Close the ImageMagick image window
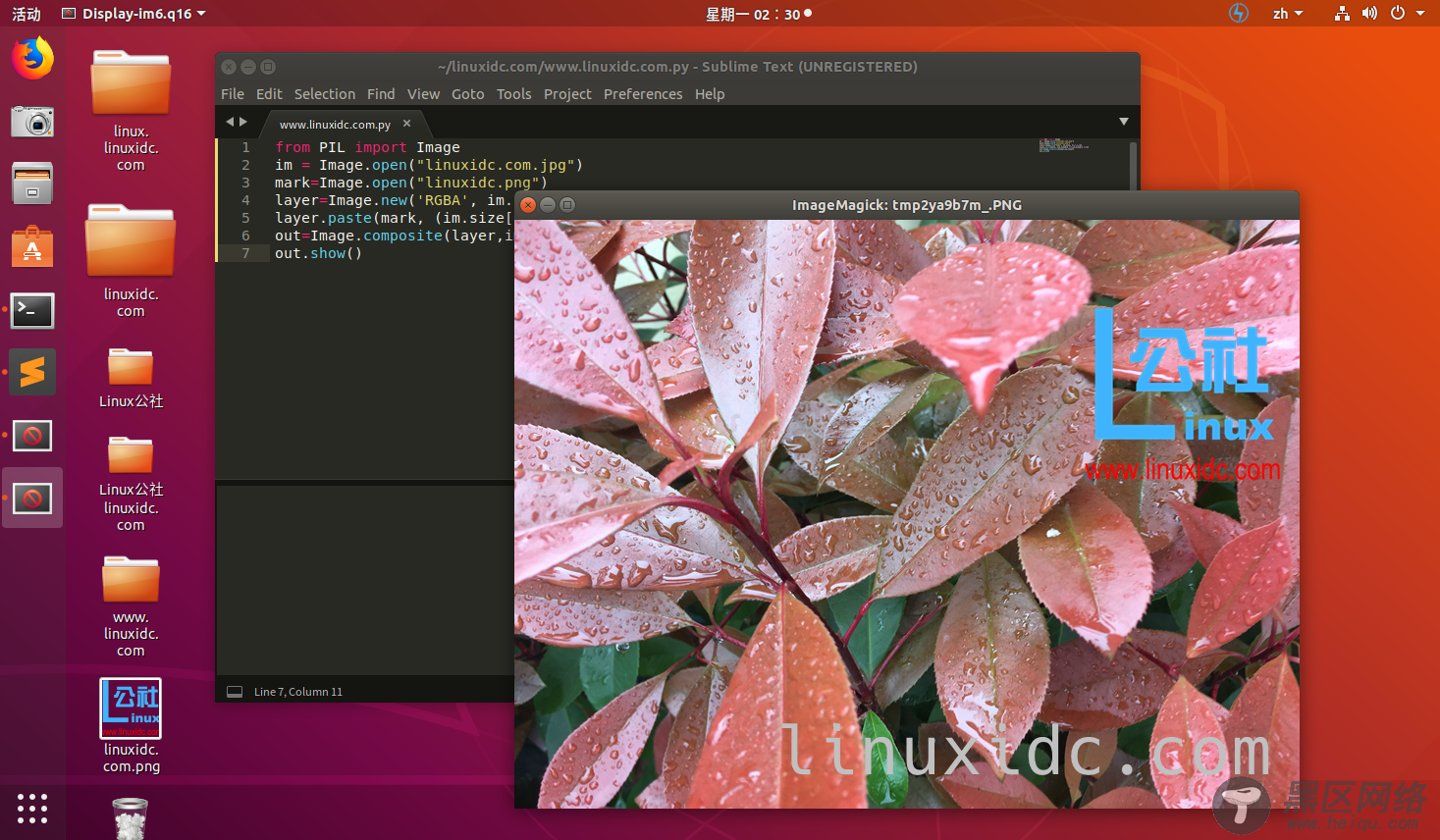Image resolution: width=1440 pixels, height=840 pixels. coord(528,205)
